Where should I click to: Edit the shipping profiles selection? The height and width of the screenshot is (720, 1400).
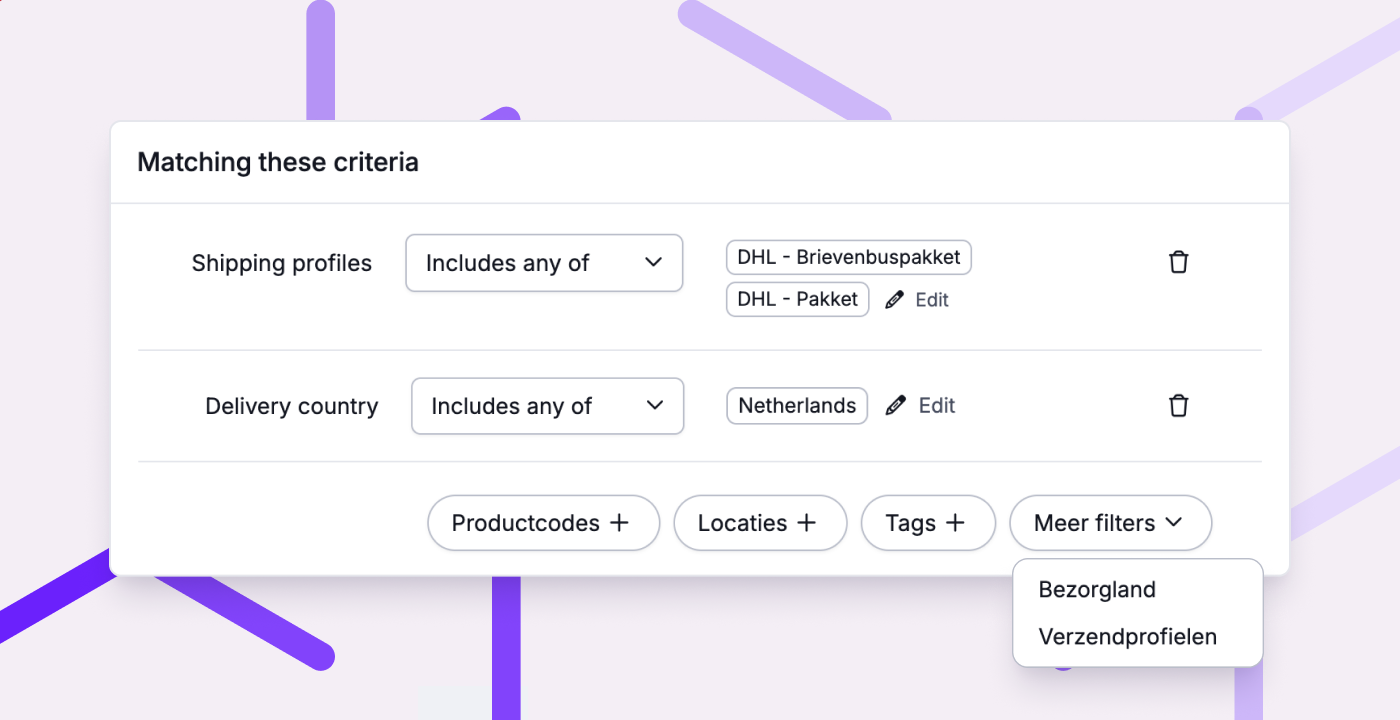[918, 299]
